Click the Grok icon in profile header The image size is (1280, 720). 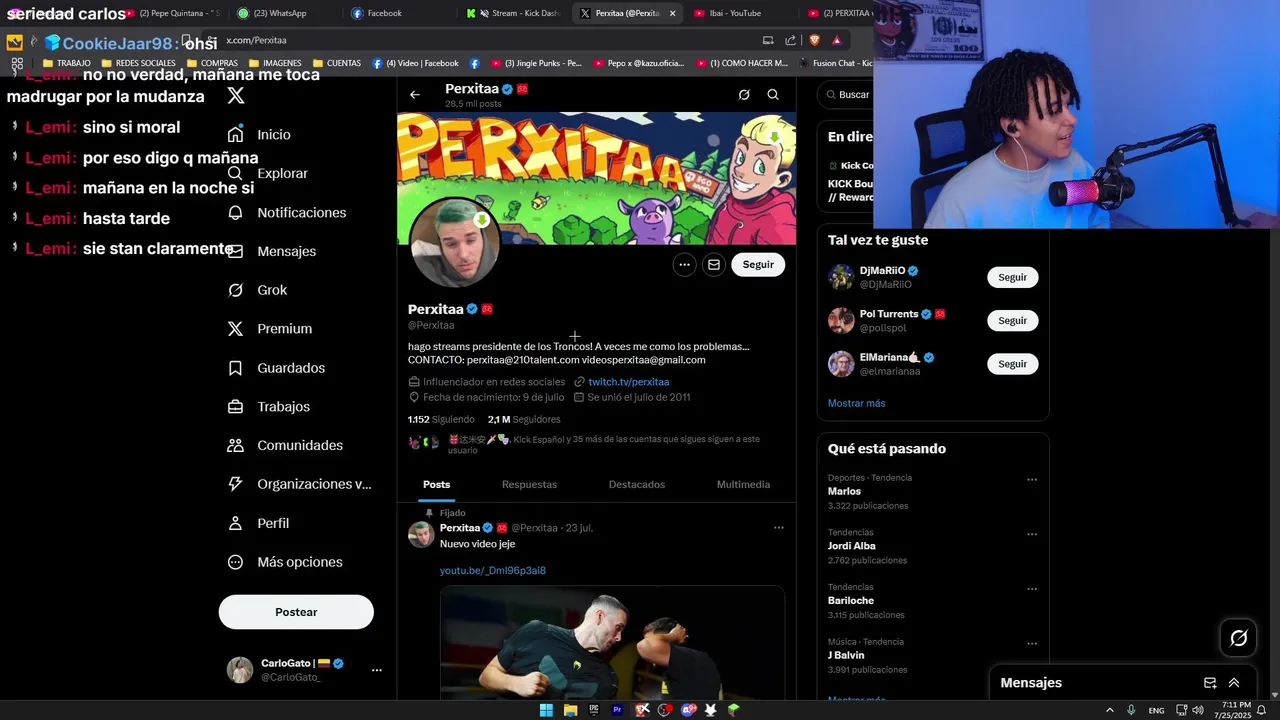tap(744, 94)
